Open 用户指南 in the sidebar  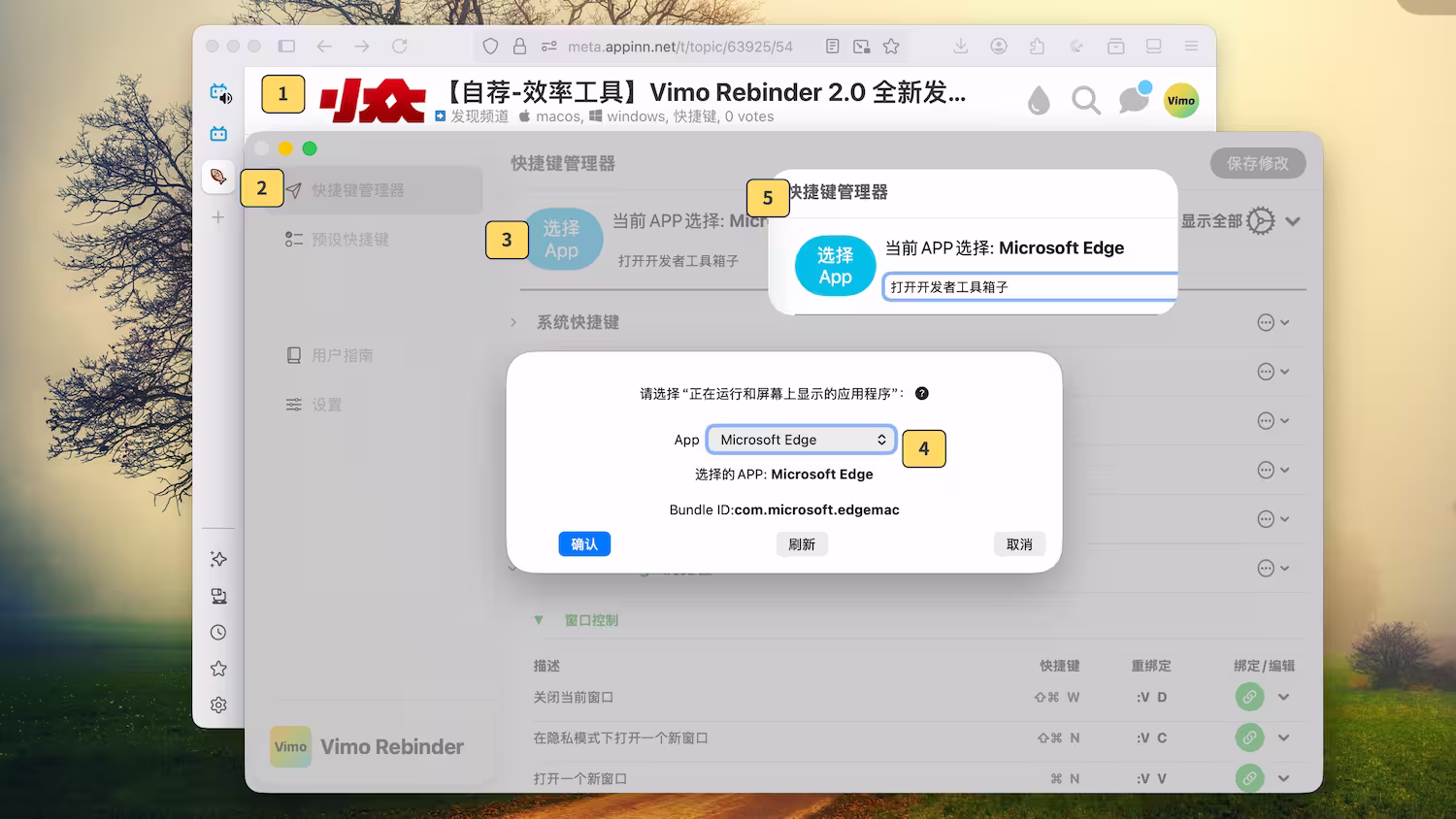click(342, 356)
